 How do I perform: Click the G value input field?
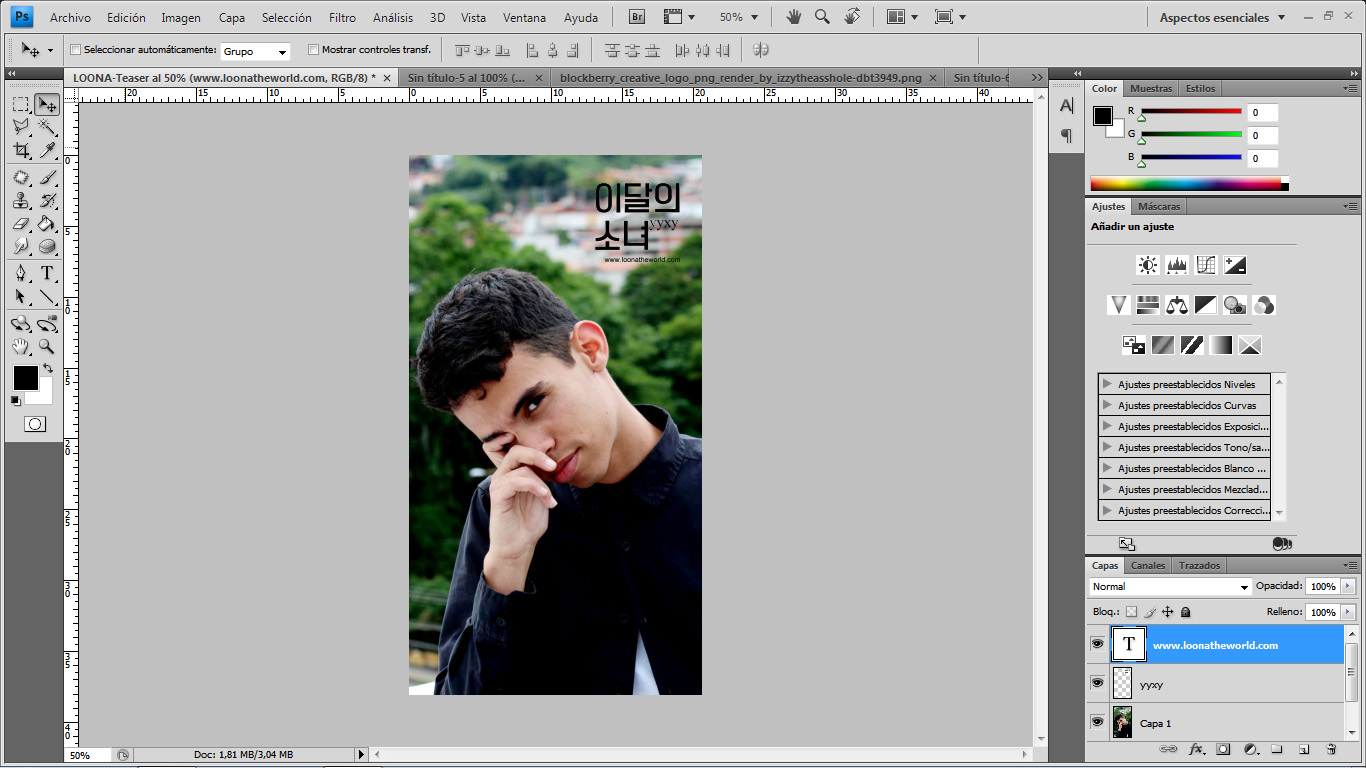[1262, 135]
